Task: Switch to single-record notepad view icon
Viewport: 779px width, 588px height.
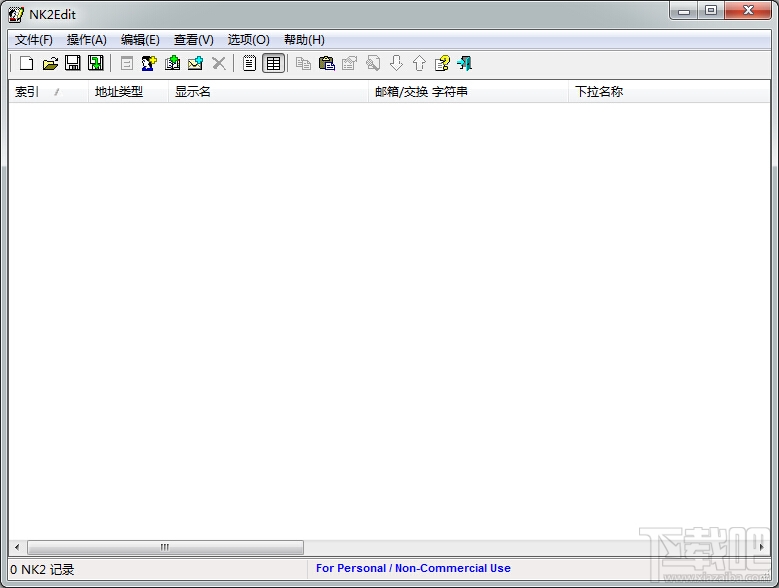Action: pyautogui.click(x=249, y=63)
